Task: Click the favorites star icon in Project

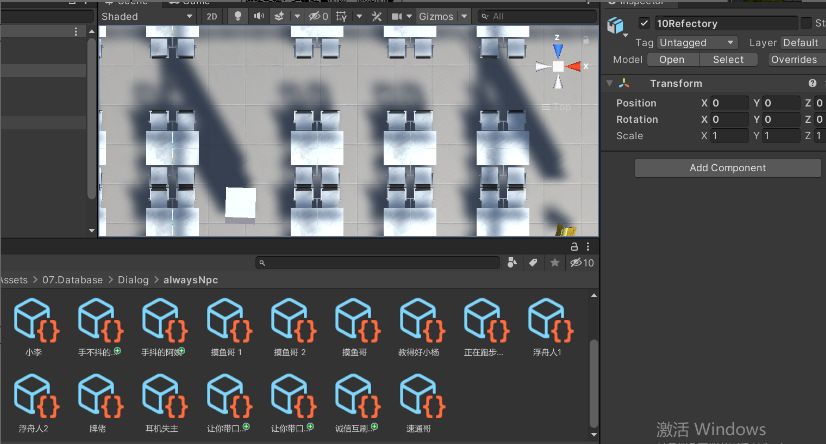Action: tap(554, 263)
